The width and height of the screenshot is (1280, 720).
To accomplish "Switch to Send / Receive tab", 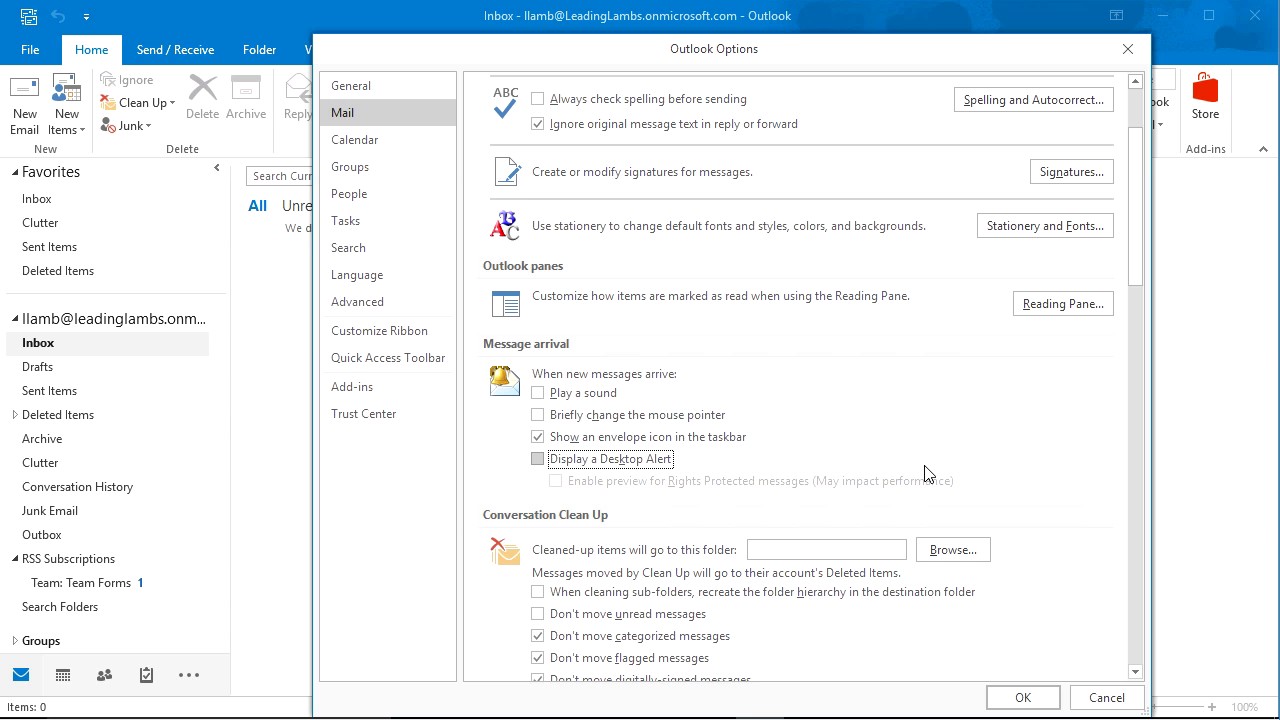I will coord(175,50).
